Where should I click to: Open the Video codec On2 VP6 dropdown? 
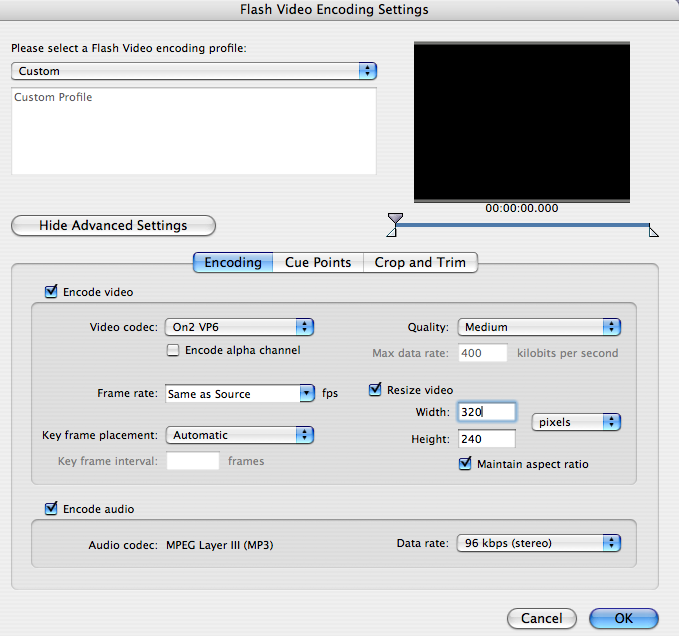pyautogui.click(x=239, y=327)
